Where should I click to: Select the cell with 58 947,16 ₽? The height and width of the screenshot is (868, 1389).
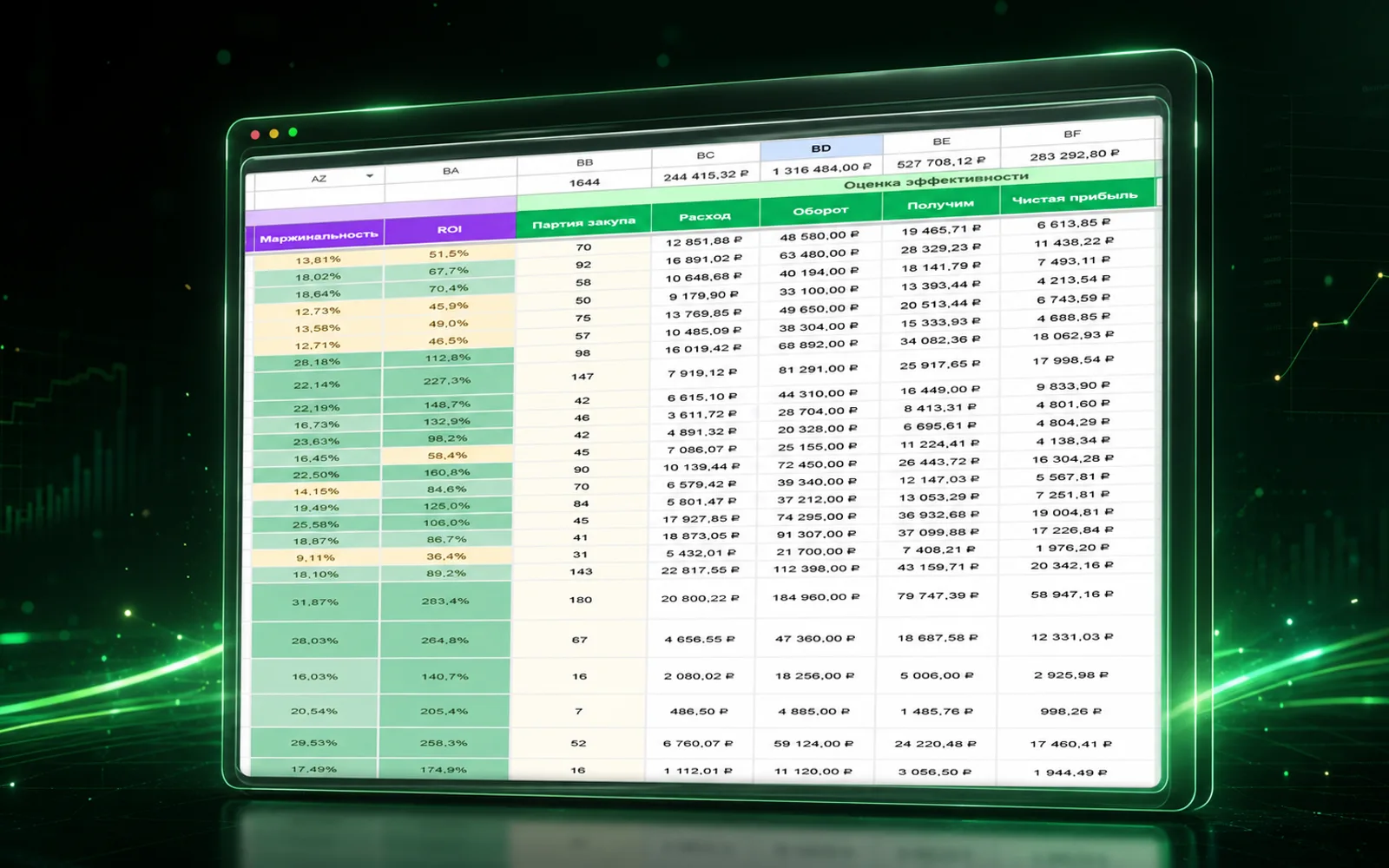tap(1071, 595)
